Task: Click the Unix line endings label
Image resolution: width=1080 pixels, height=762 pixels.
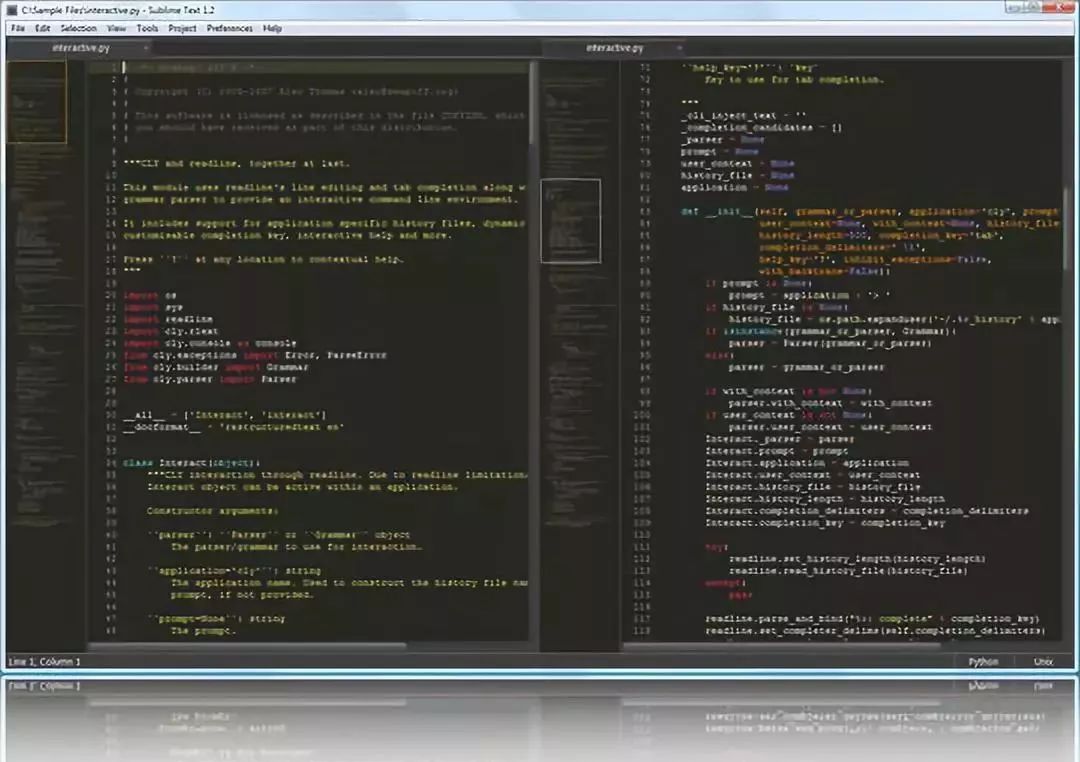Action: pos(1043,661)
